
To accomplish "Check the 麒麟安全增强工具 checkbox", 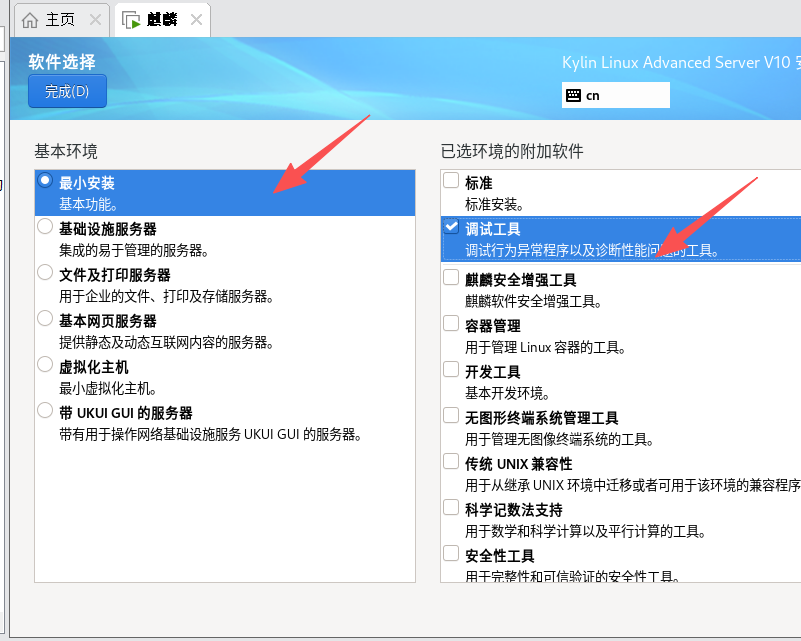I will pyautogui.click(x=451, y=277).
